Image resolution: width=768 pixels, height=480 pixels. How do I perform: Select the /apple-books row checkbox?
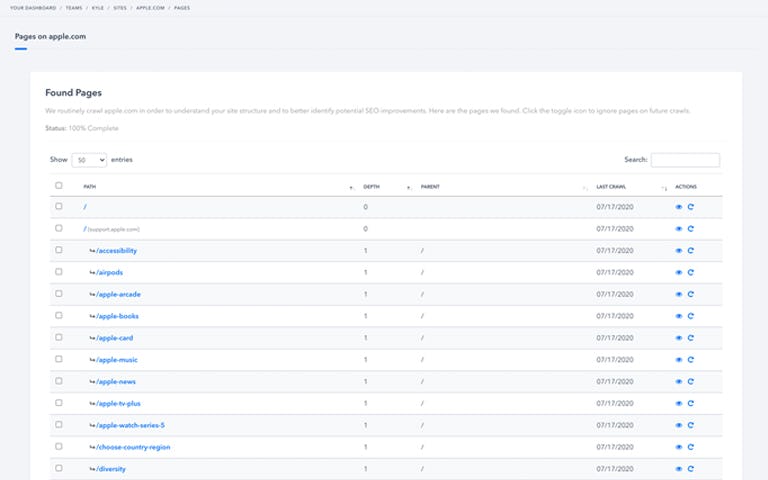click(59, 315)
